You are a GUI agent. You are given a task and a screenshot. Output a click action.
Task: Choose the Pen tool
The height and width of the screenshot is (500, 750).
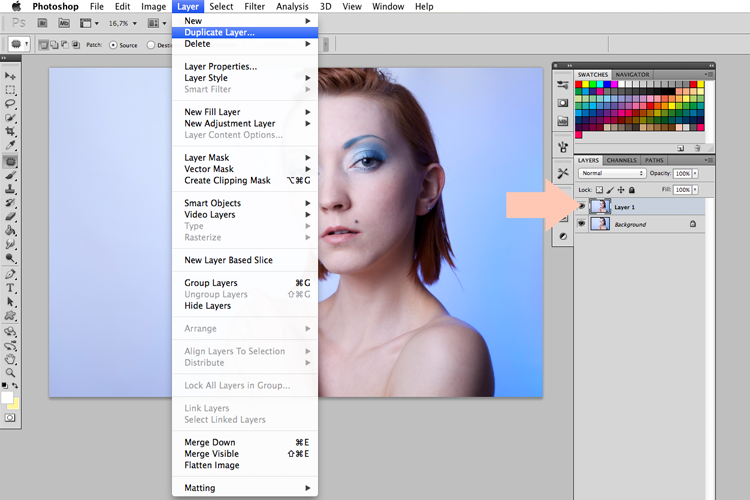point(10,274)
